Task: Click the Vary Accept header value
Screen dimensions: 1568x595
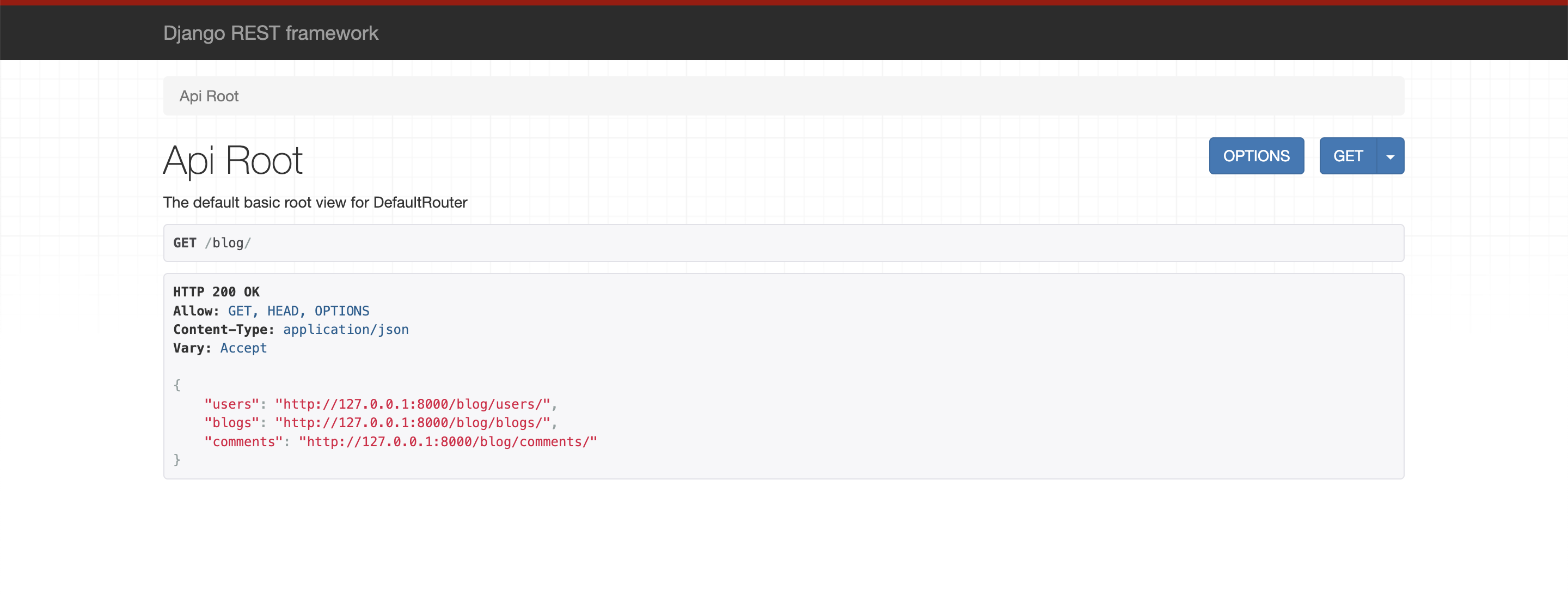Action: point(243,348)
